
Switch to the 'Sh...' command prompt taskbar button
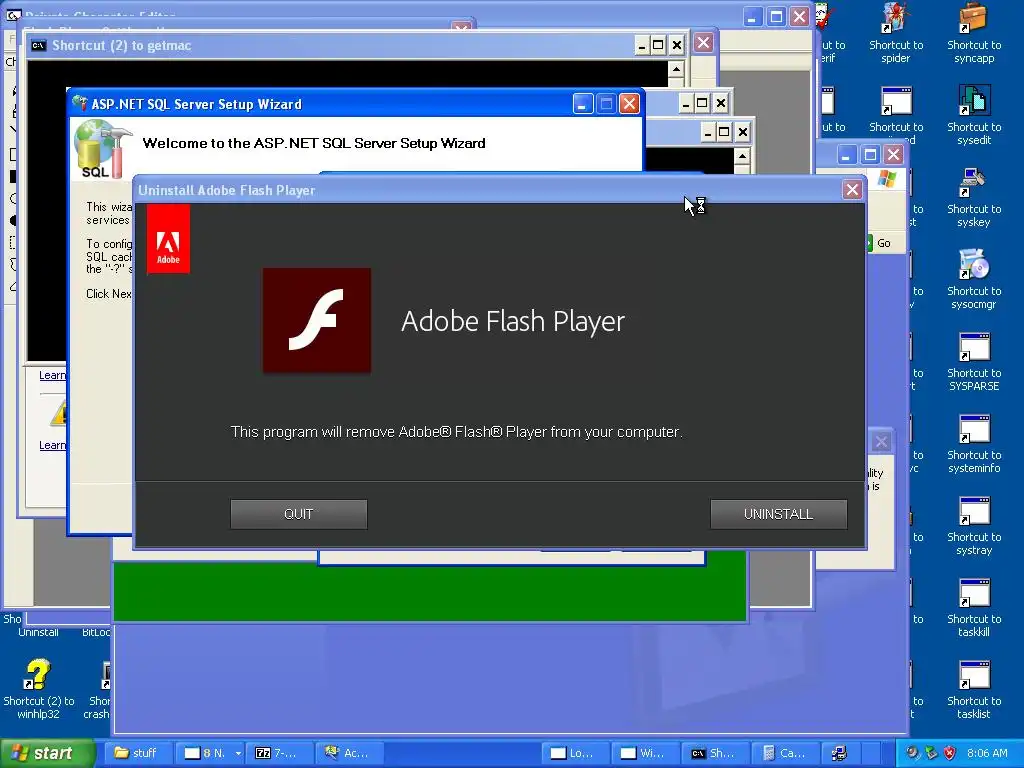click(716, 754)
